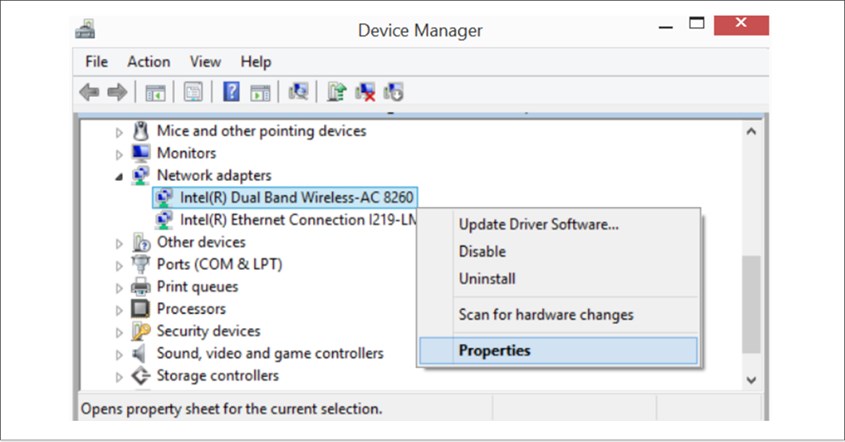This screenshot has height=442, width=845.
Task: Open the properties sheet toolbar icon
Action: (x=193, y=92)
